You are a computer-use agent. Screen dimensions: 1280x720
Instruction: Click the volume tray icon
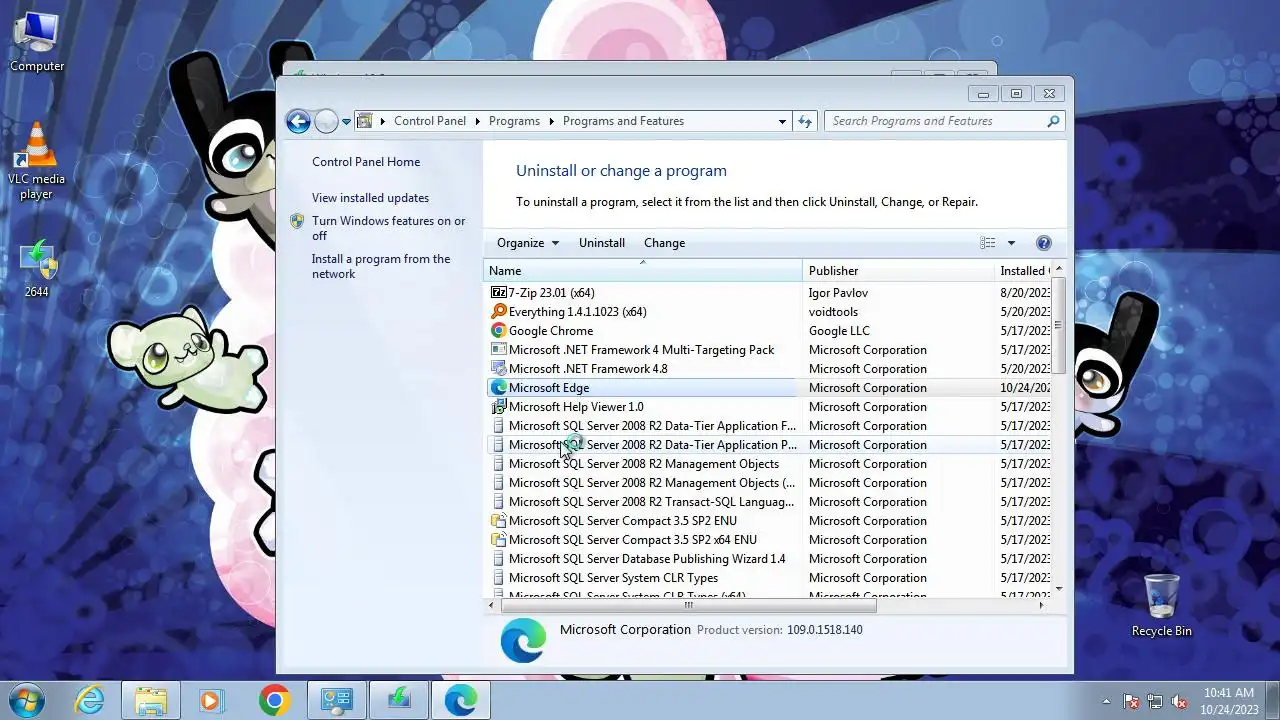1180,702
